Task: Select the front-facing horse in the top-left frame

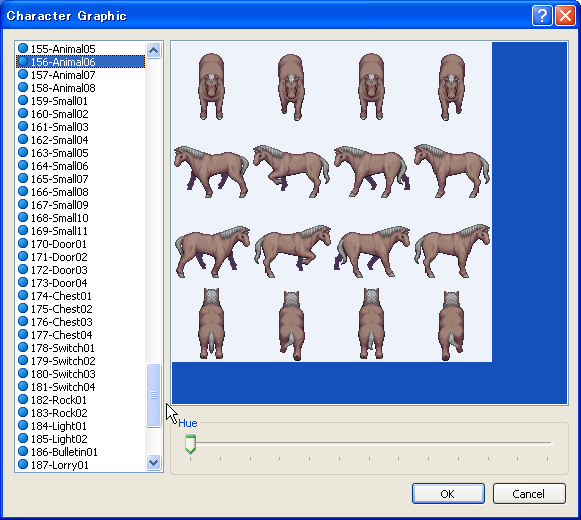Action: (211, 86)
